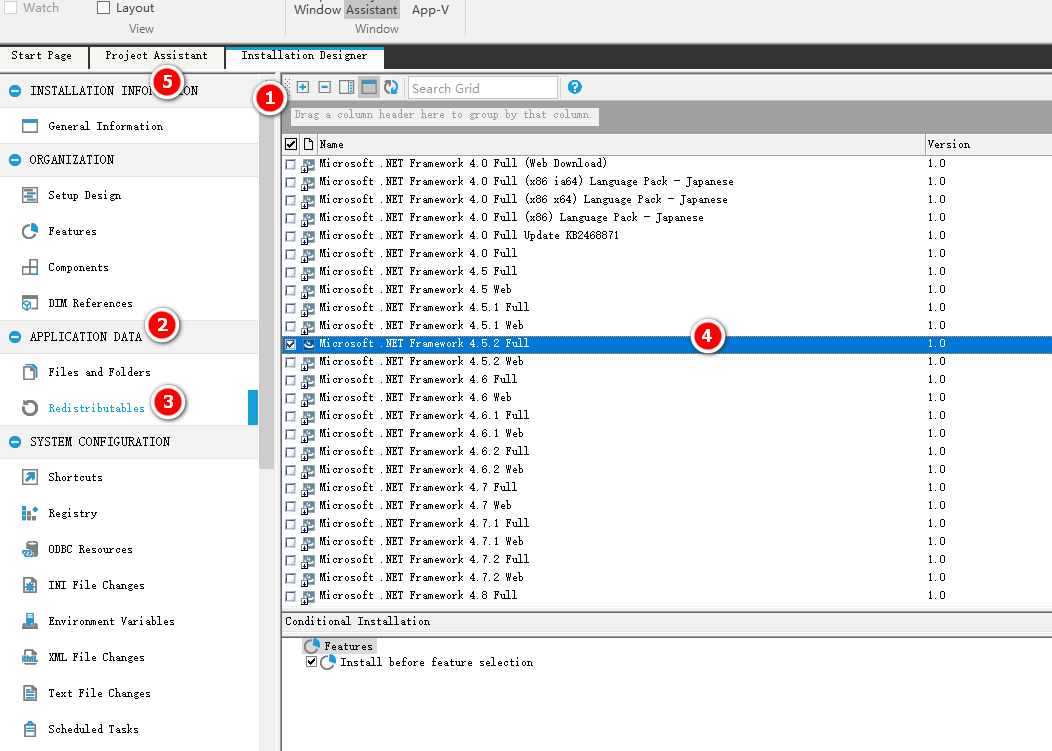1052x751 pixels.
Task: Select Microsoft .NET Framework 4.6.2 Web row
Action: [667, 469]
